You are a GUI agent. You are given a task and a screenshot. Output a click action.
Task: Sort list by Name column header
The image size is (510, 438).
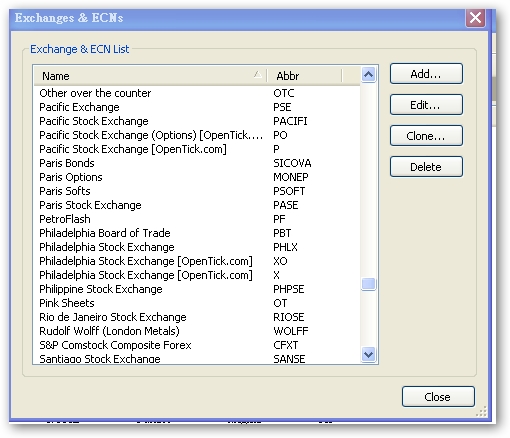coord(150,76)
